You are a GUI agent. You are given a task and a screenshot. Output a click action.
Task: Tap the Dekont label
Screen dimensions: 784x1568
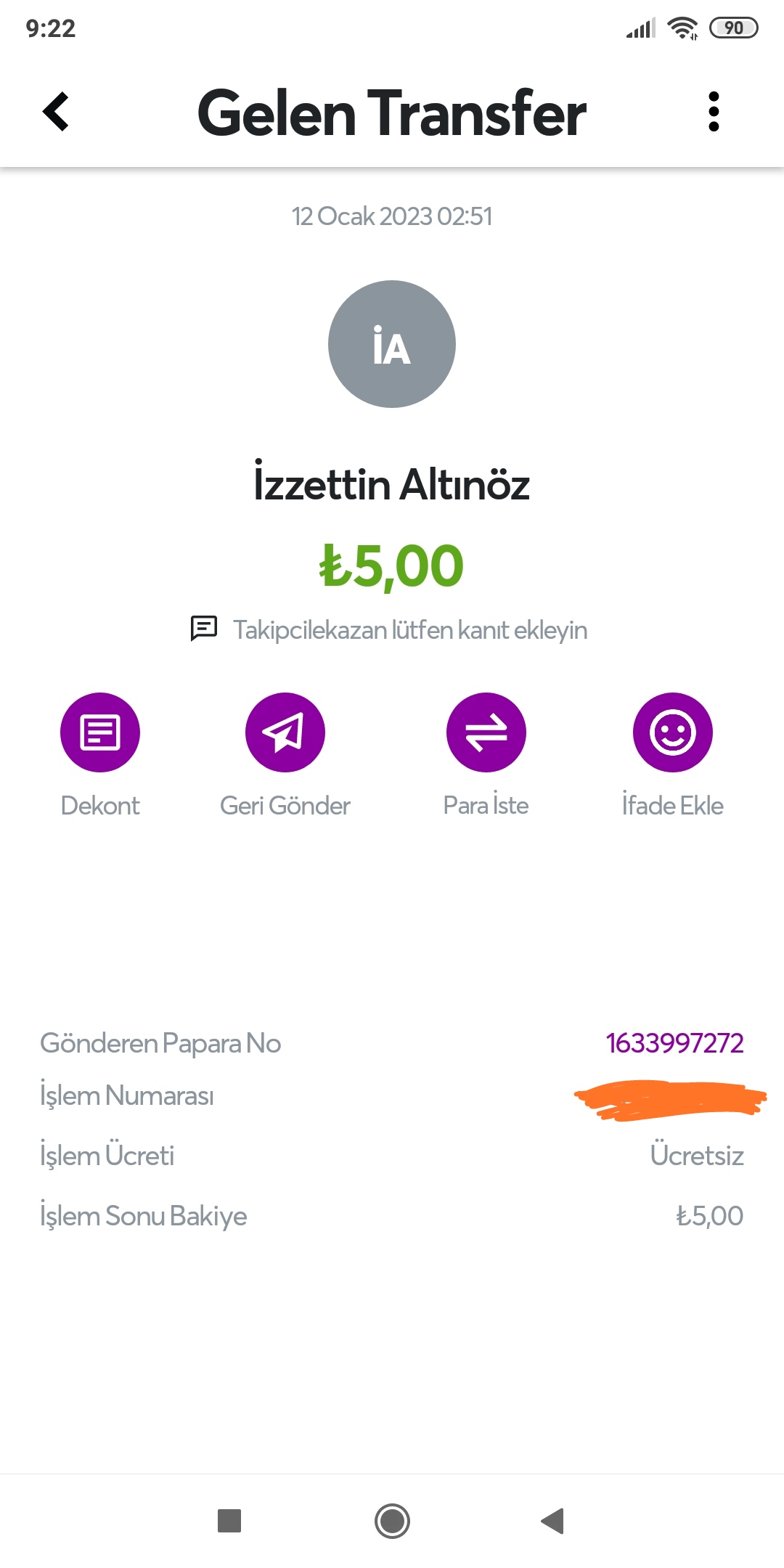(x=100, y=806)
